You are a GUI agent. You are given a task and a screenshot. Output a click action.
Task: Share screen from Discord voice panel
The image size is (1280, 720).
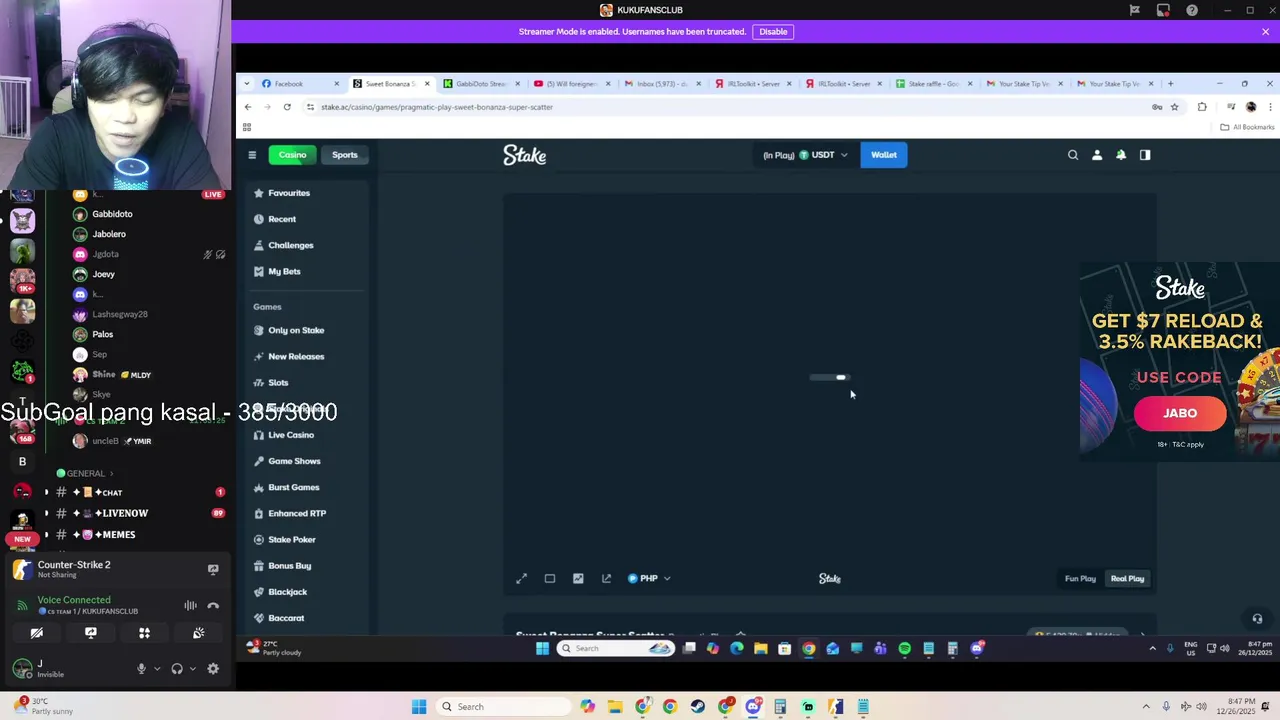pos(90,633)
